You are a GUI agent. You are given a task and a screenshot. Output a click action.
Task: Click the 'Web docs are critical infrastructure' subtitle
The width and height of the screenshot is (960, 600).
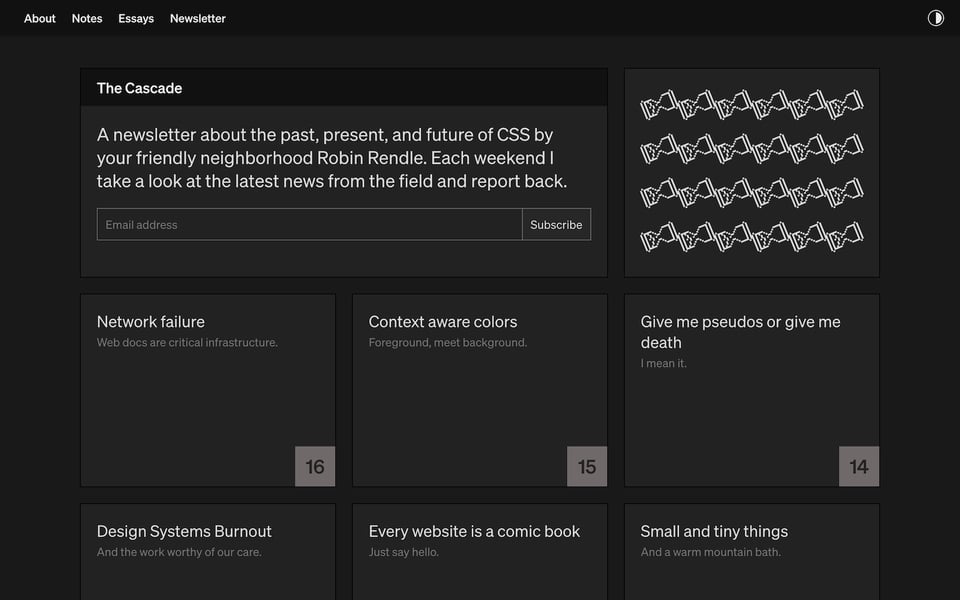tap(187, 343)
